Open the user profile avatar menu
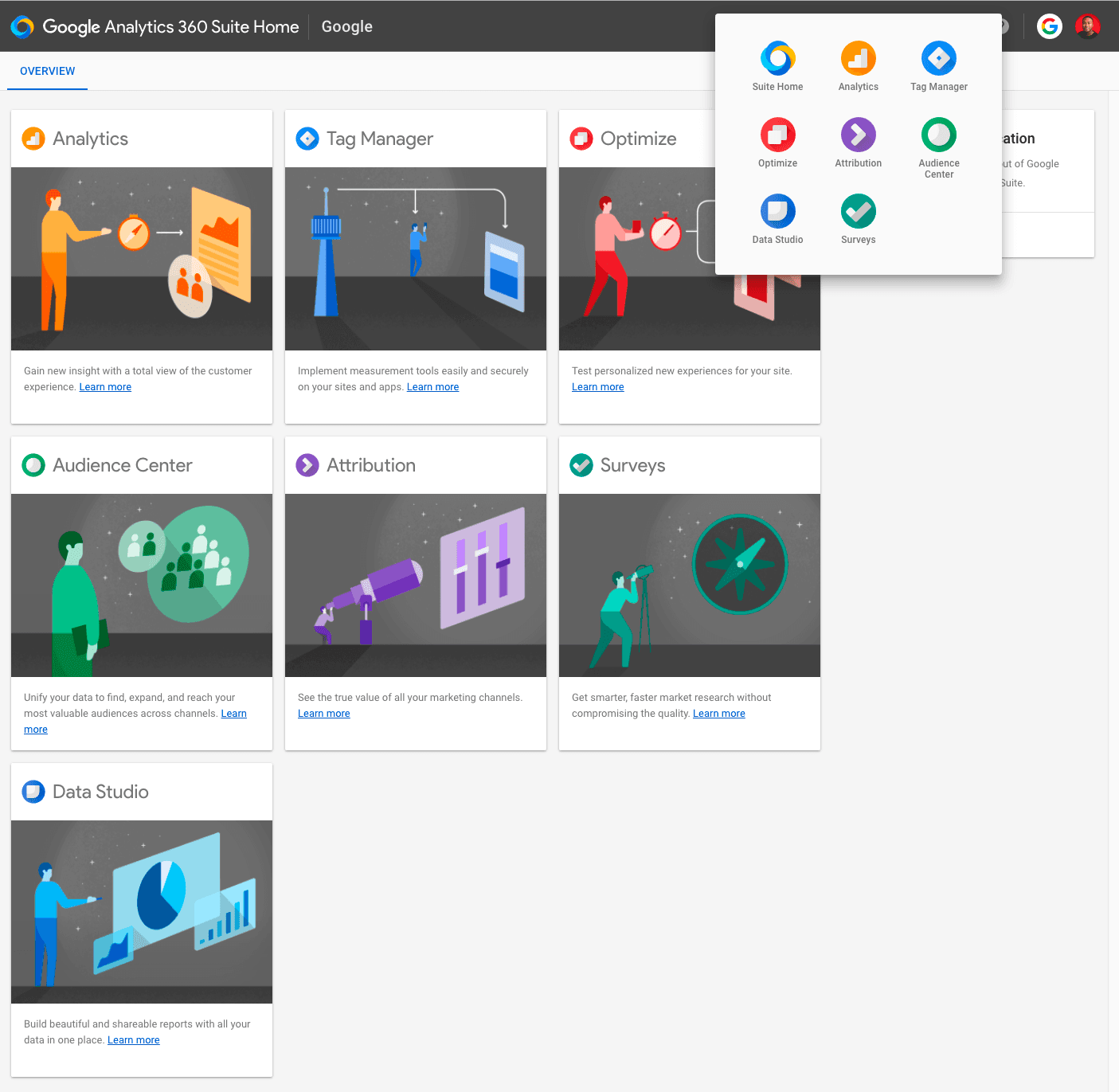 coord(1088,26)
